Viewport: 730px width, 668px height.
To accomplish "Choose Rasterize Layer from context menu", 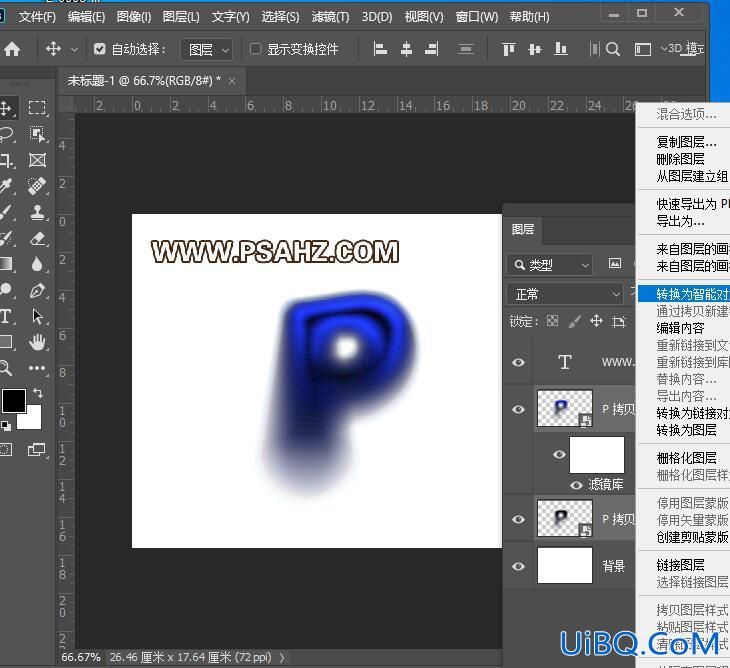I will [686, 458].
